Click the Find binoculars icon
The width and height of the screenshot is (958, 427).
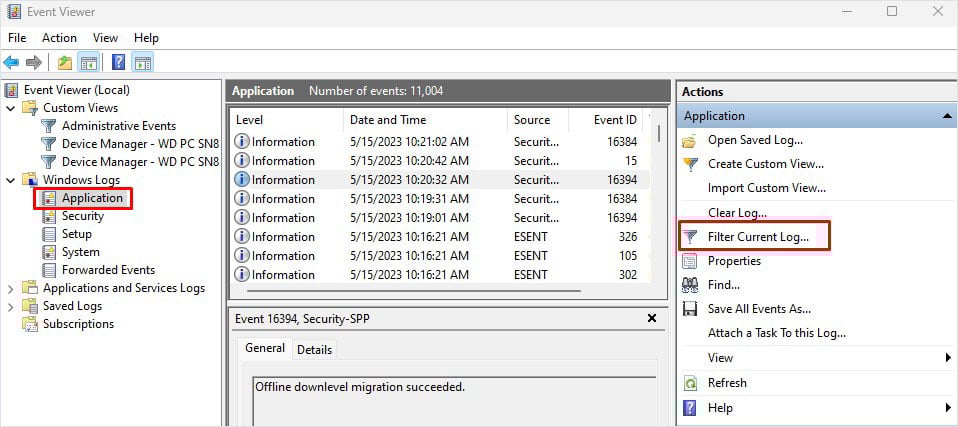pos(690,285)
